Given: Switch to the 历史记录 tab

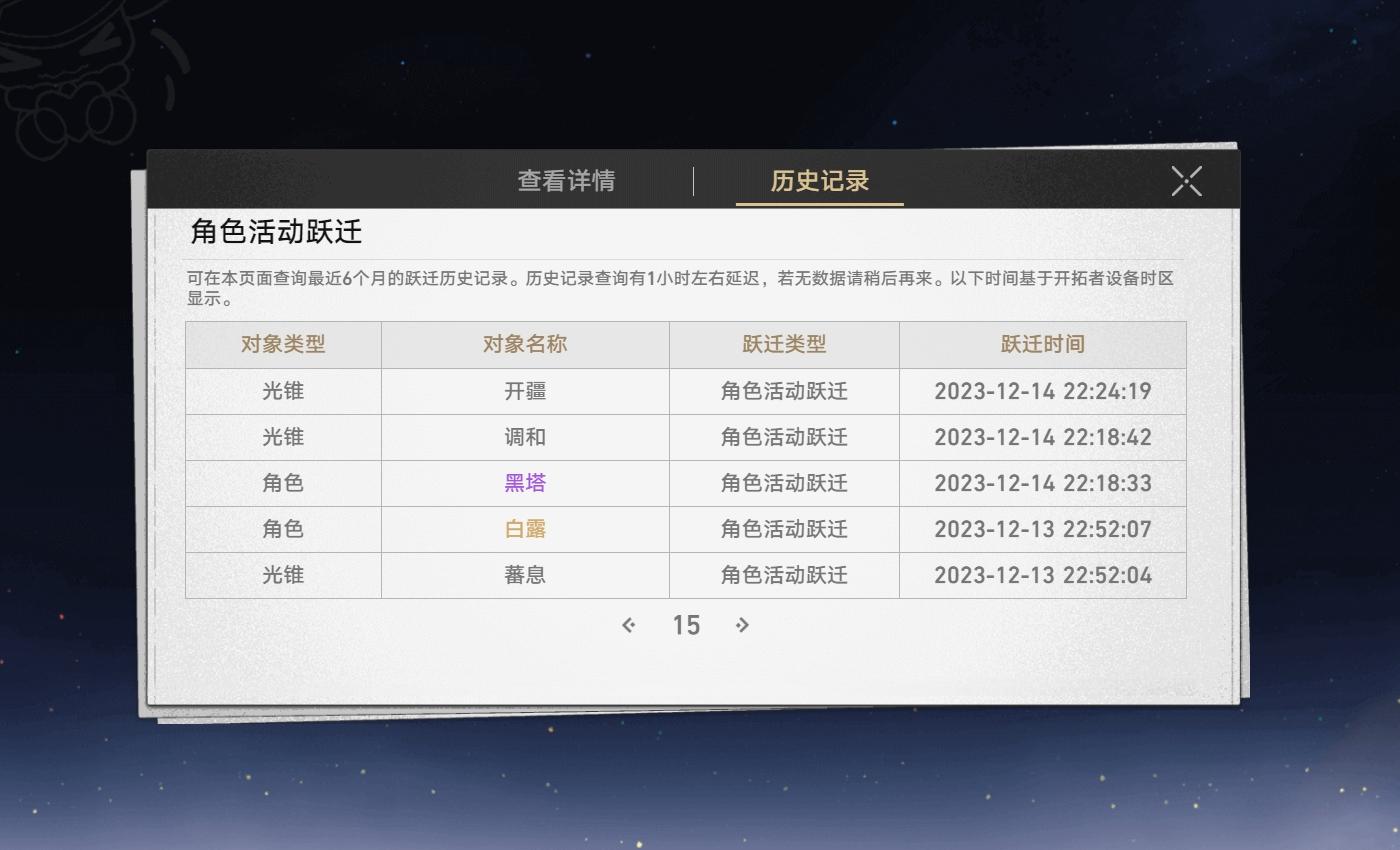Looking at the screenshot, I should click(818, 181).
